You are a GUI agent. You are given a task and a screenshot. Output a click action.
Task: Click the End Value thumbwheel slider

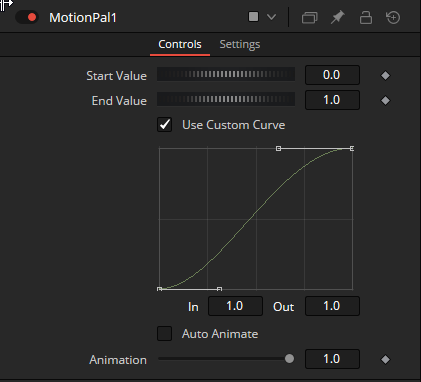[226, 99]
